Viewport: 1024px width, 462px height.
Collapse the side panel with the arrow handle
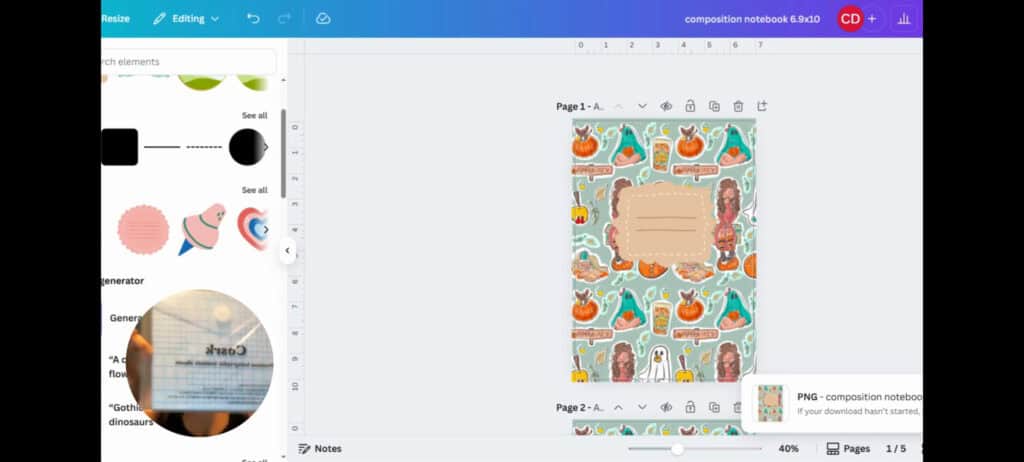[288, 251]
